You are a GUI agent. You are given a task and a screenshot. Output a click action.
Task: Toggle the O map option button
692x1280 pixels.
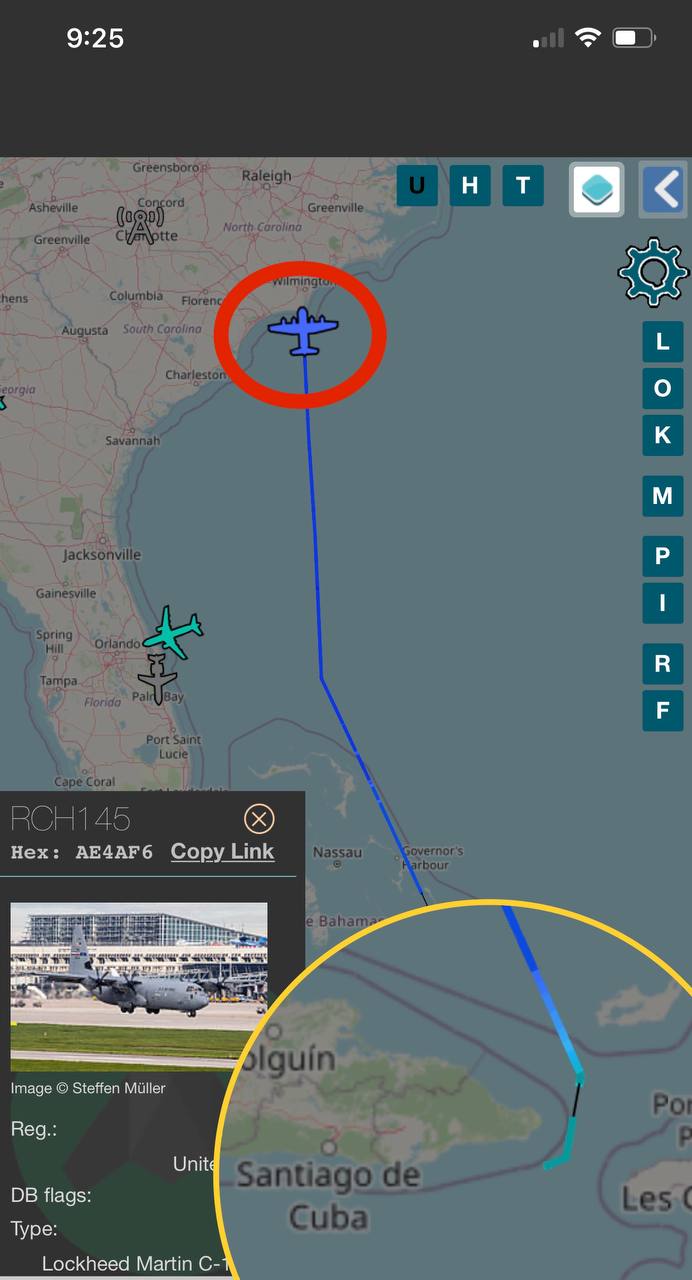(x=662, y=389)
